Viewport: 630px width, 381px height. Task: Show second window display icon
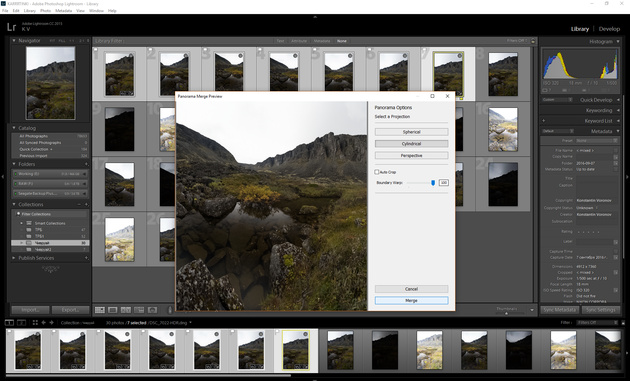(x=22, y=322)
